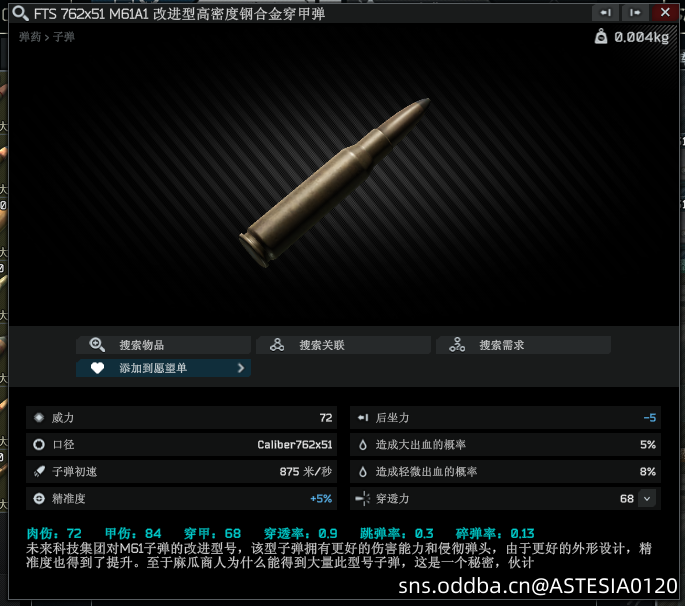
Task: Click the 肉伤：72 stat text
Action: click(x=54, y=533)
